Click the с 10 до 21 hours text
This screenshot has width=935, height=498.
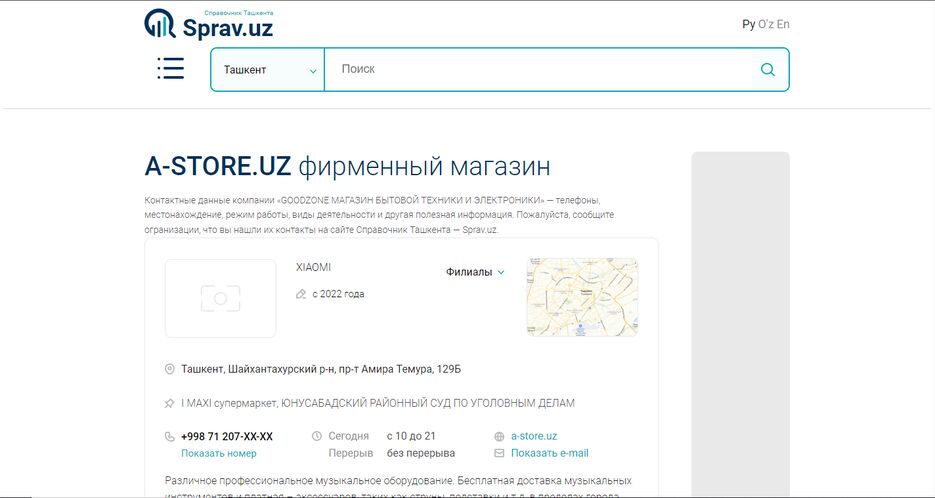(411, 436)
